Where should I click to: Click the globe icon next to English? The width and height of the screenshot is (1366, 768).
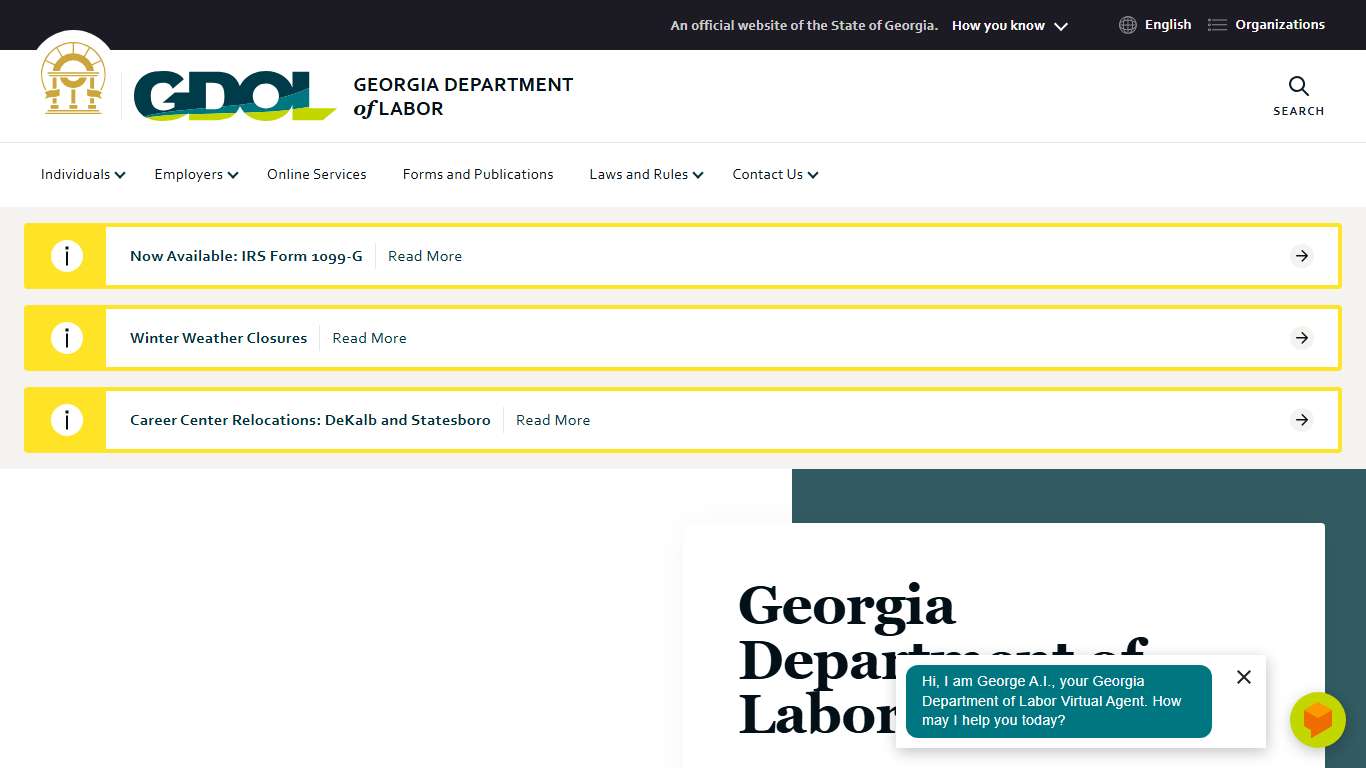[1127, 24]
